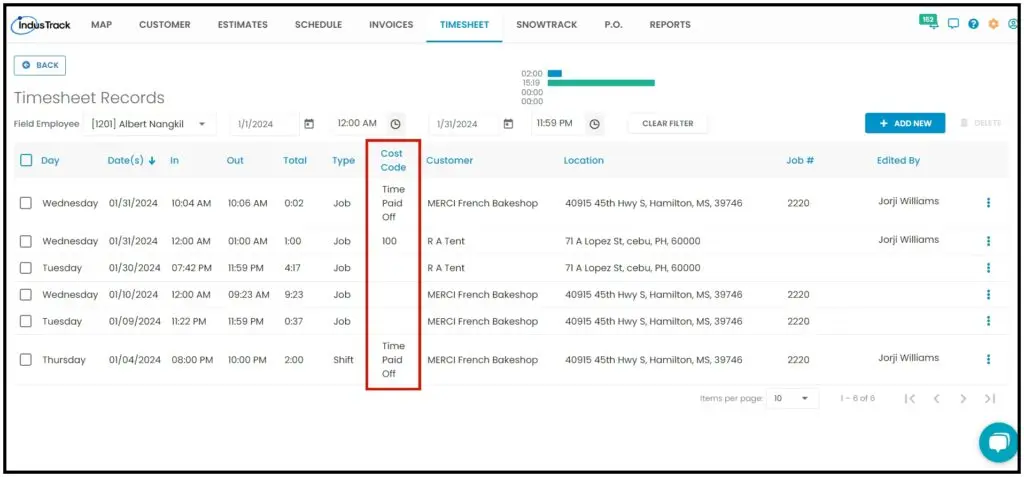Click the cost code value 100

[x=389, y=241]
